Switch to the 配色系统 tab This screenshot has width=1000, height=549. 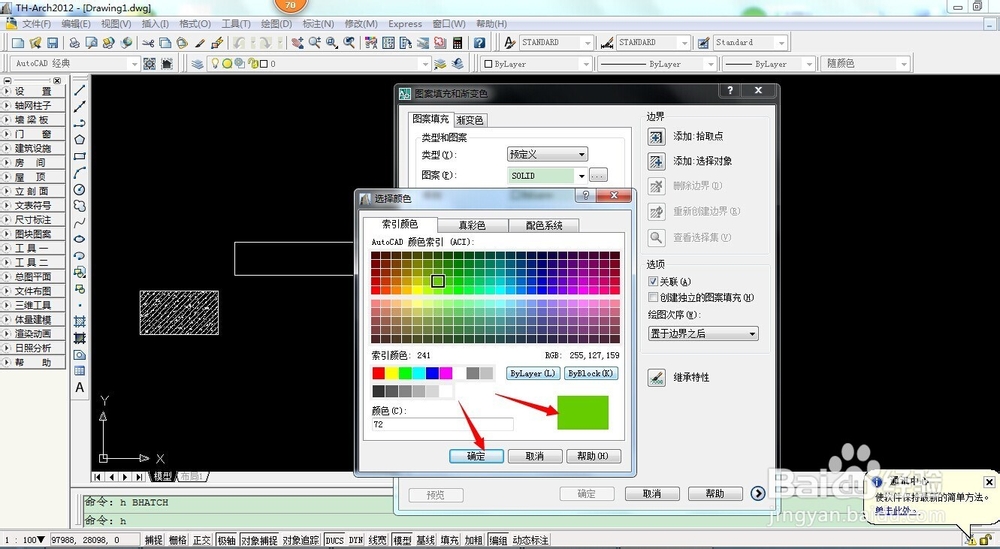(544, 225)
